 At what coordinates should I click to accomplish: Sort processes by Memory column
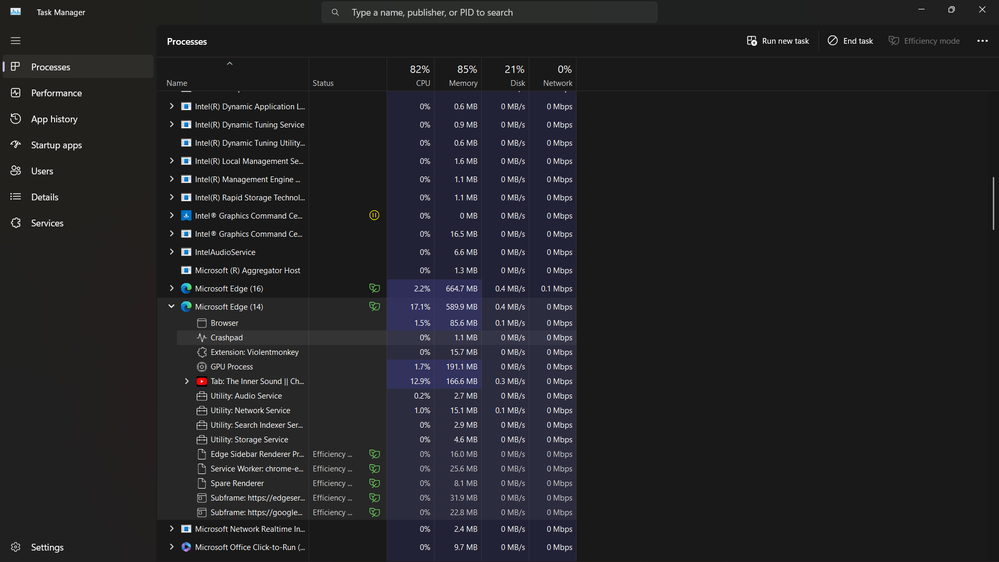(x=458, y=75)
